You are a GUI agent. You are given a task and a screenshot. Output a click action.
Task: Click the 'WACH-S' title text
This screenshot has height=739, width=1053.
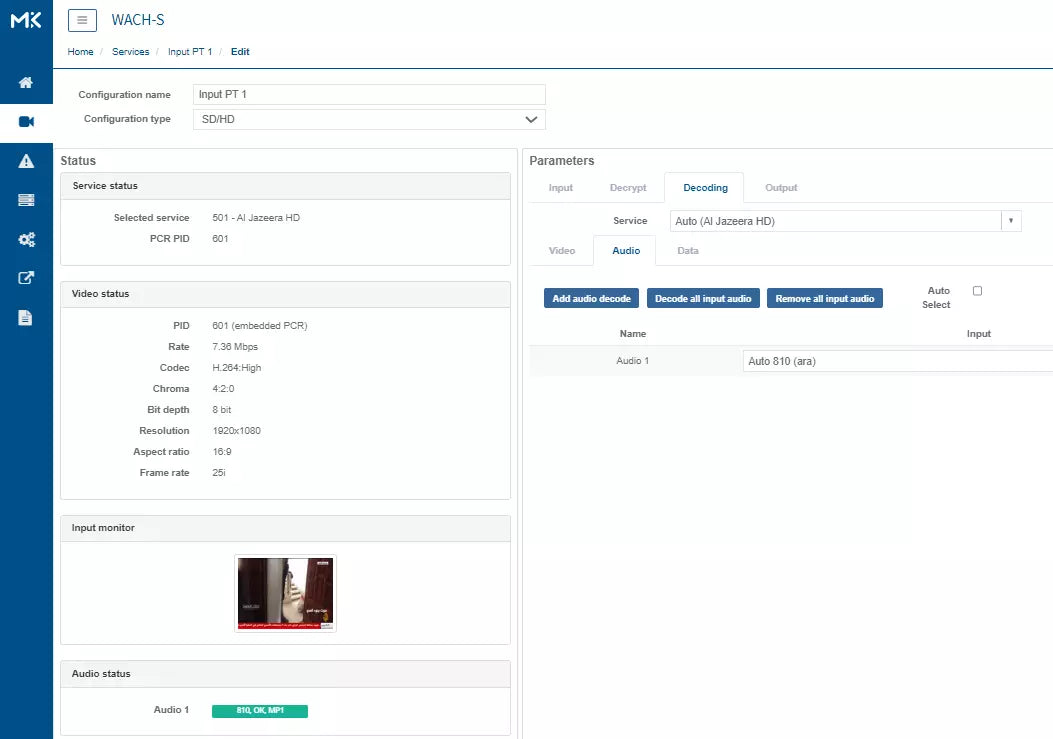click(138, 20)
